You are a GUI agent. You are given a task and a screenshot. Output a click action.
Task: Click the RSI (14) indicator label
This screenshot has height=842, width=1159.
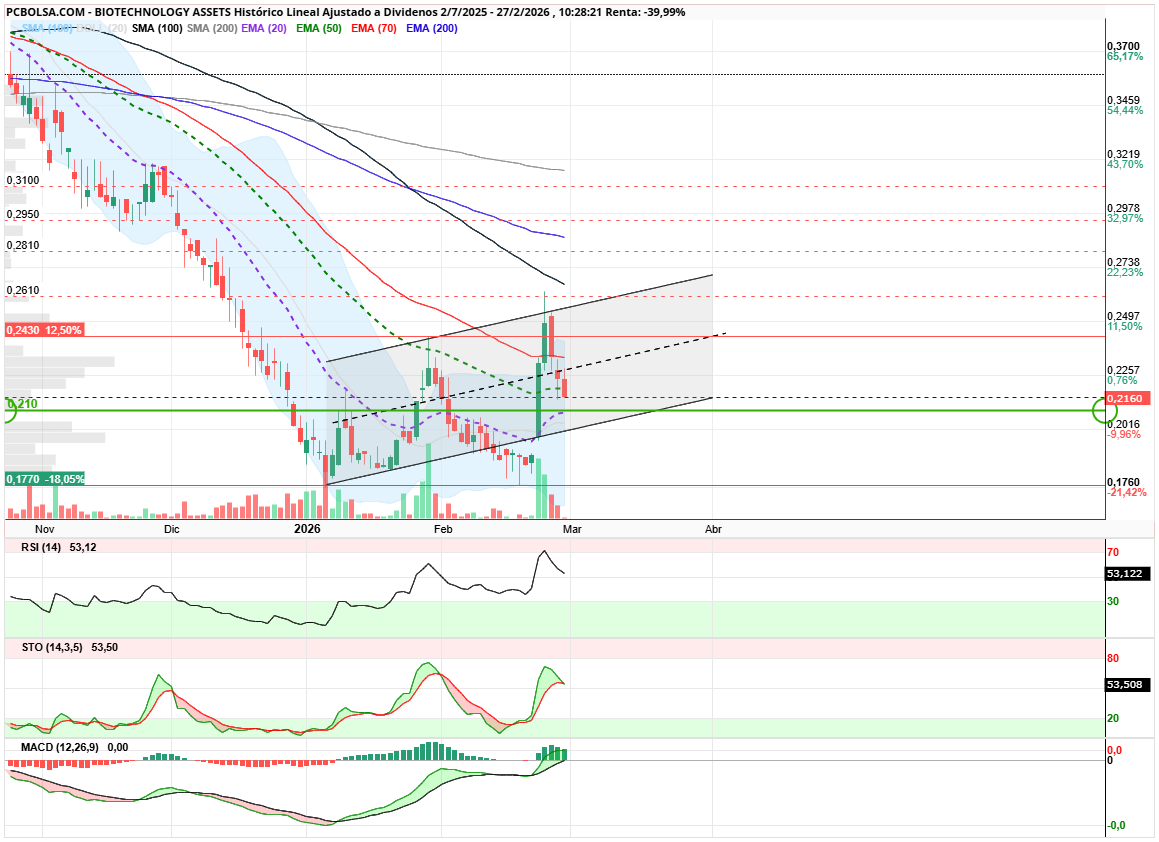[x=41, y=547]
